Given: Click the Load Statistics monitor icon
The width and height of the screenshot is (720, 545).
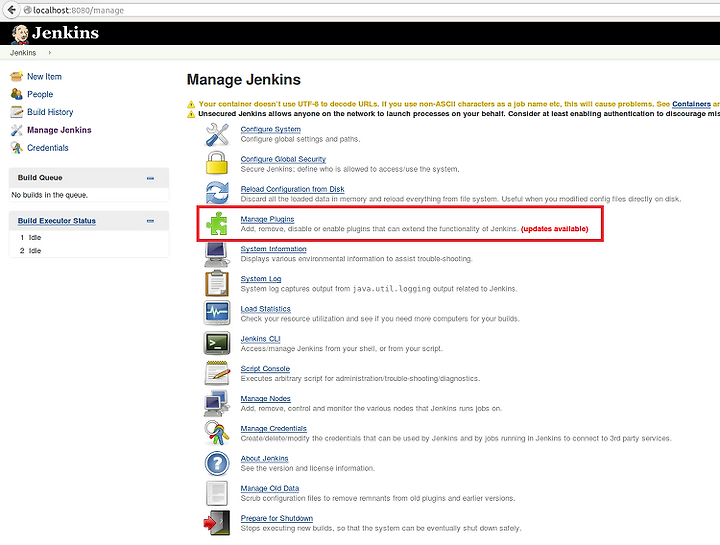Looking at the screenshot, I should click(217, 313).
